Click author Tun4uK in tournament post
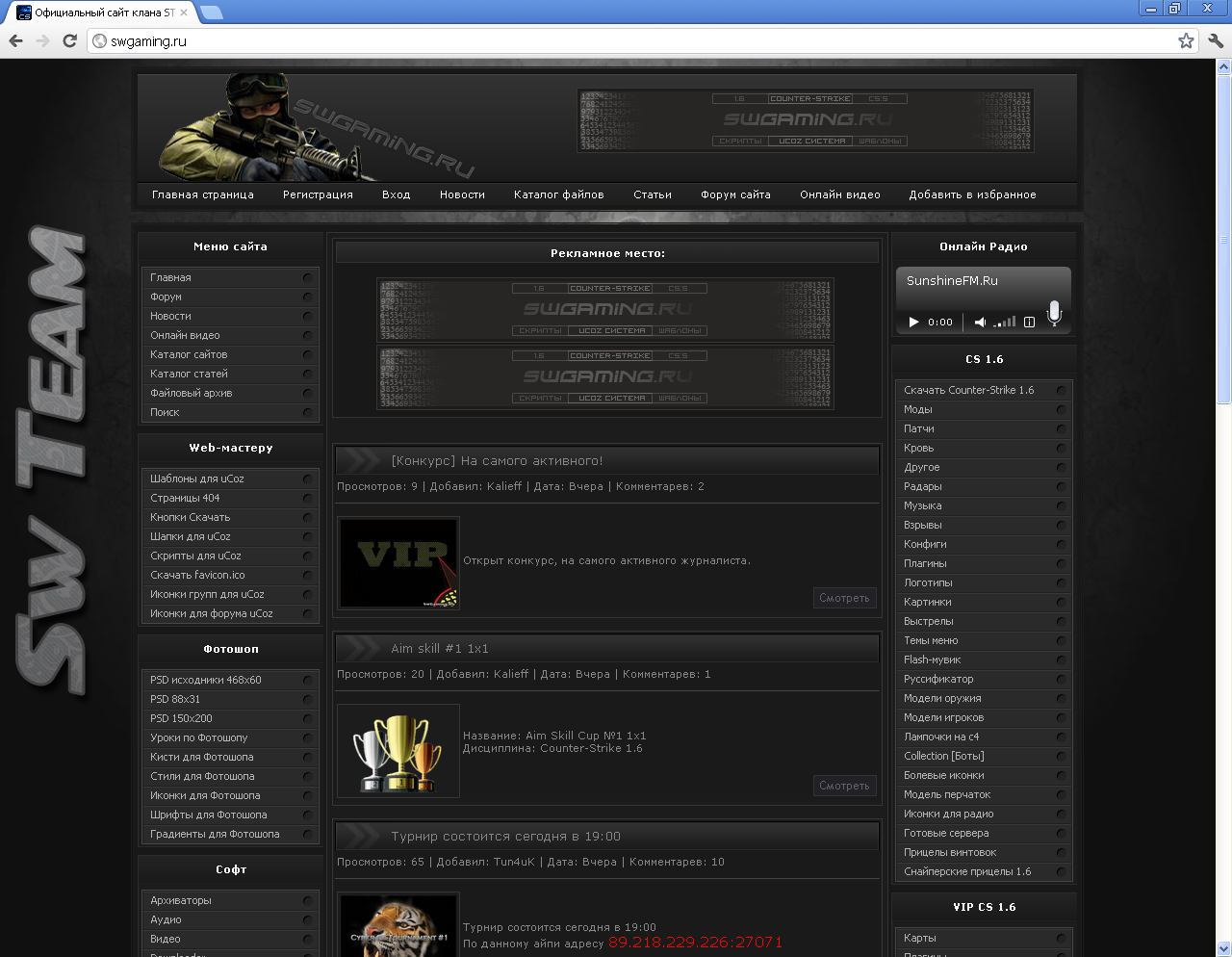The image size is (1232, 957). pyautogui.click(x=514, y=862)
